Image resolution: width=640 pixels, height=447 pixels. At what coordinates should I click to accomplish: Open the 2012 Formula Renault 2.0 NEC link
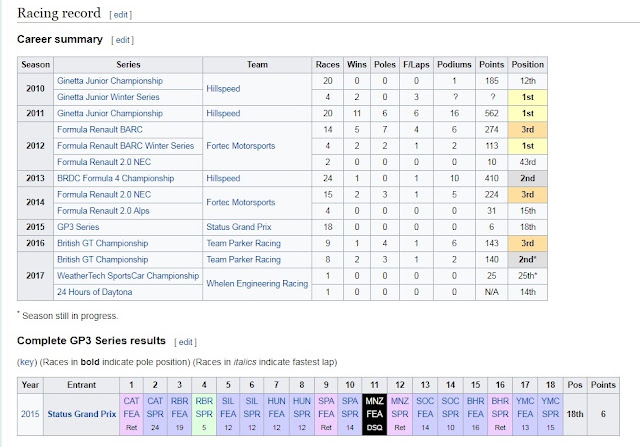coord(104,162)
